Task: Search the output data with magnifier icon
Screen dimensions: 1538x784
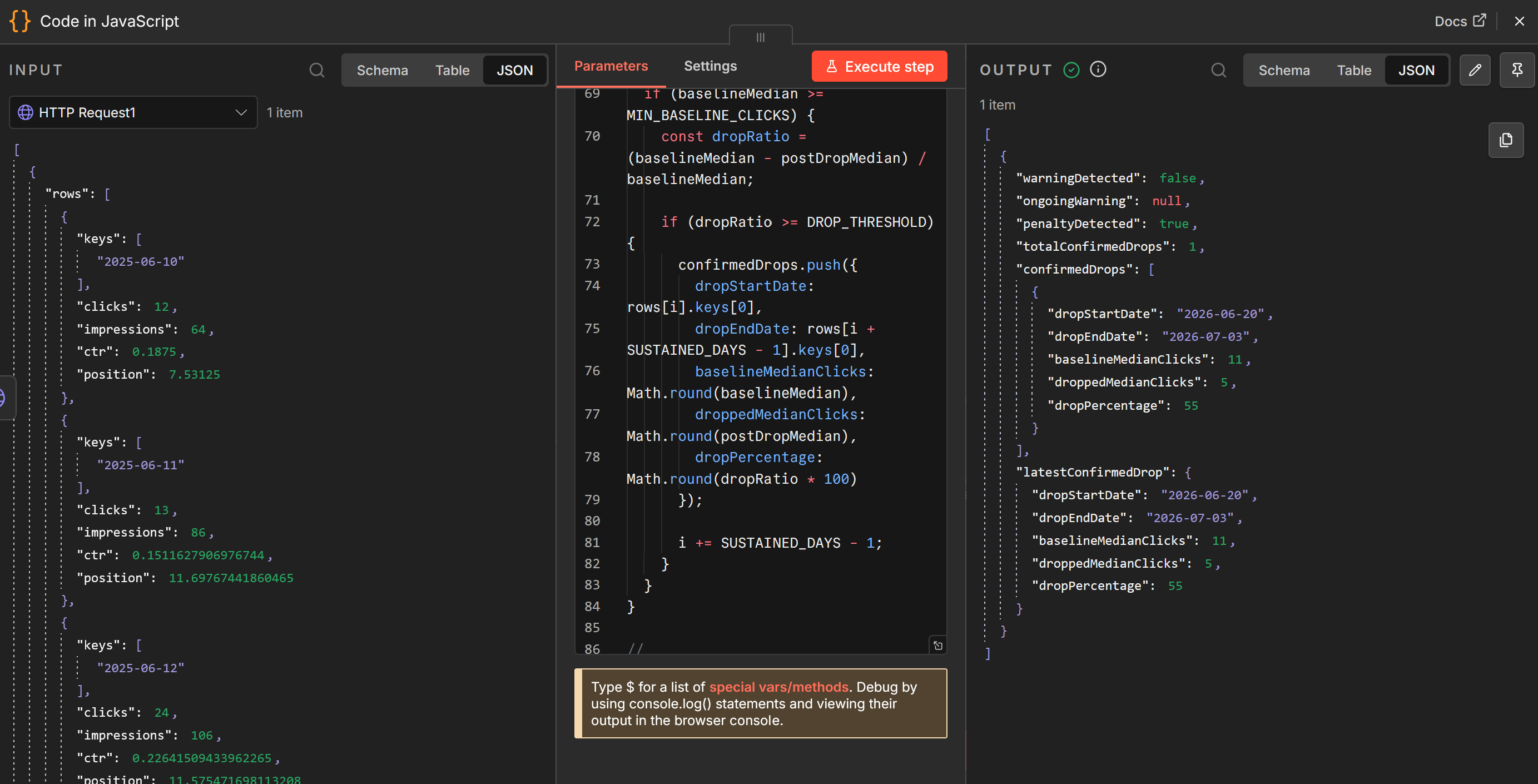Action: (x=1219, y=70)
